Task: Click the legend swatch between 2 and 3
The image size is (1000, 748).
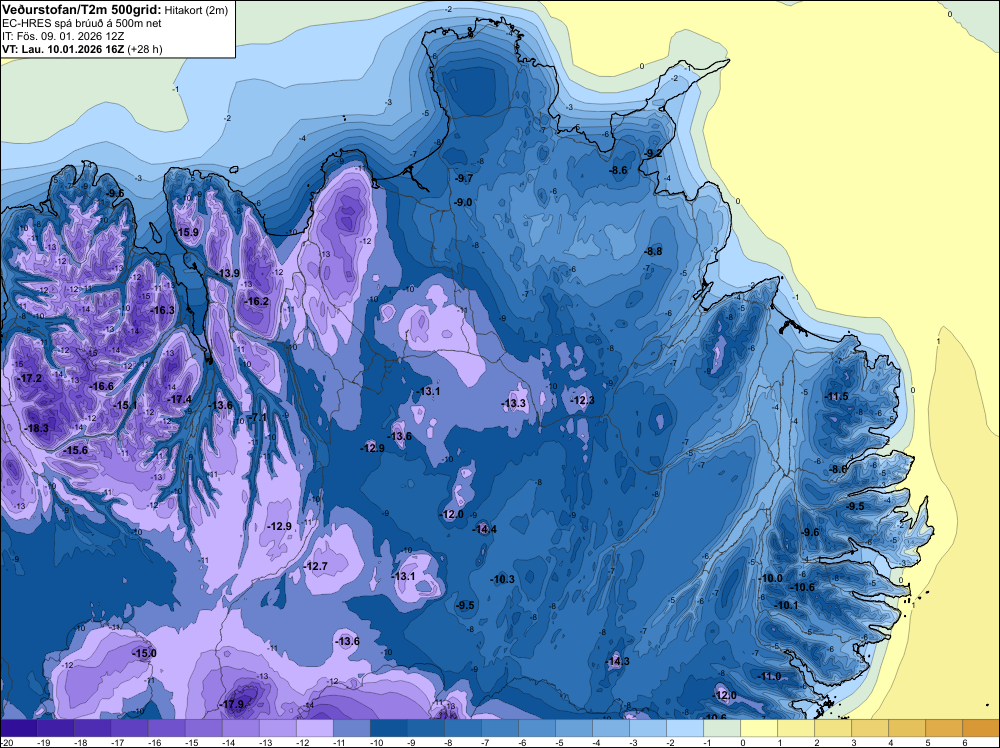Action: point(833,728)
